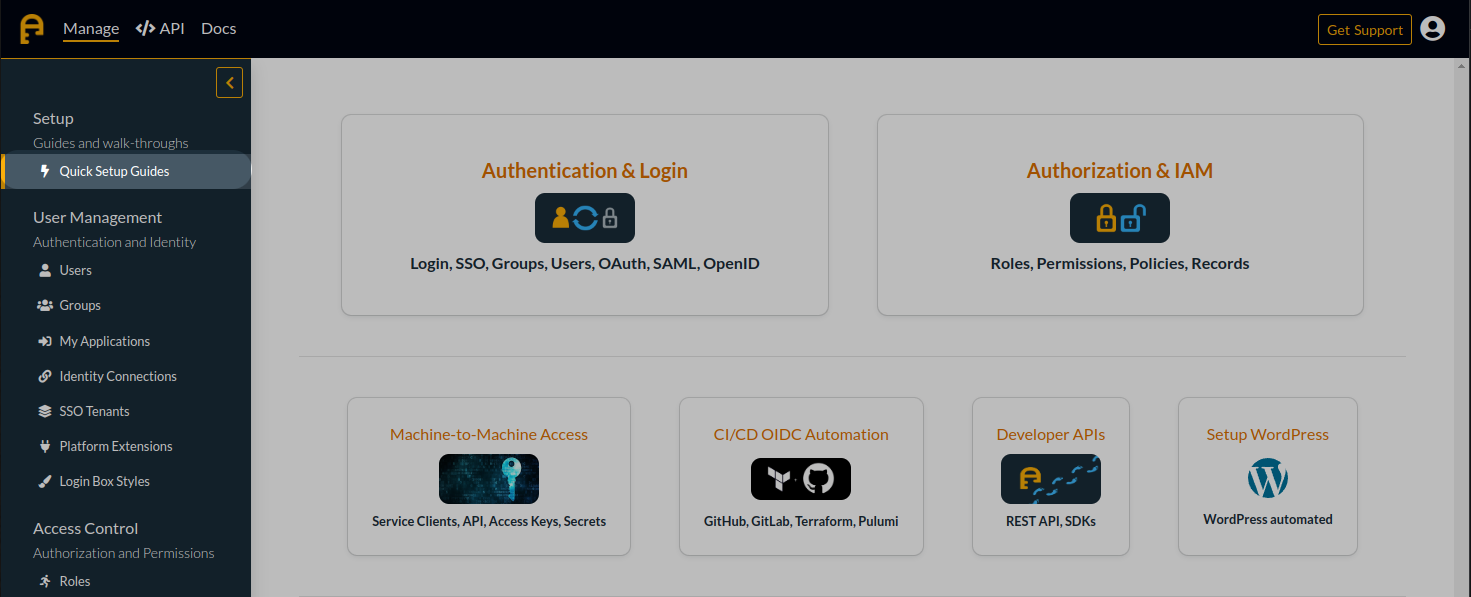Open Roles in the Access Control section

(x=75, y=581)
